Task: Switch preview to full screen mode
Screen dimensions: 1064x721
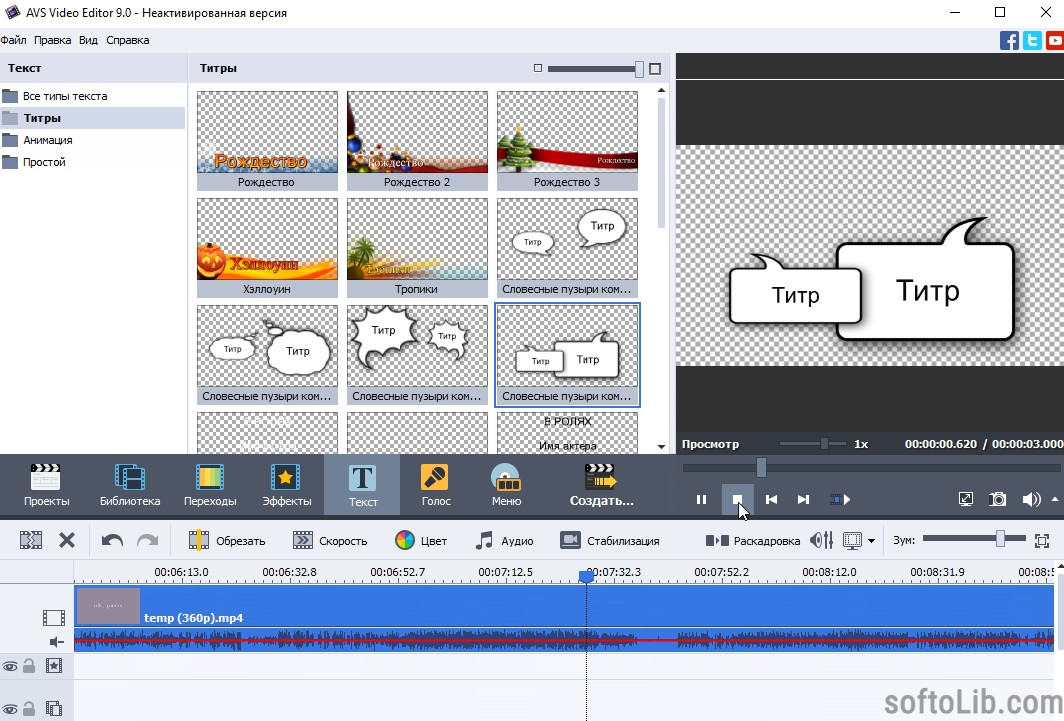Action: pos(966,500)
